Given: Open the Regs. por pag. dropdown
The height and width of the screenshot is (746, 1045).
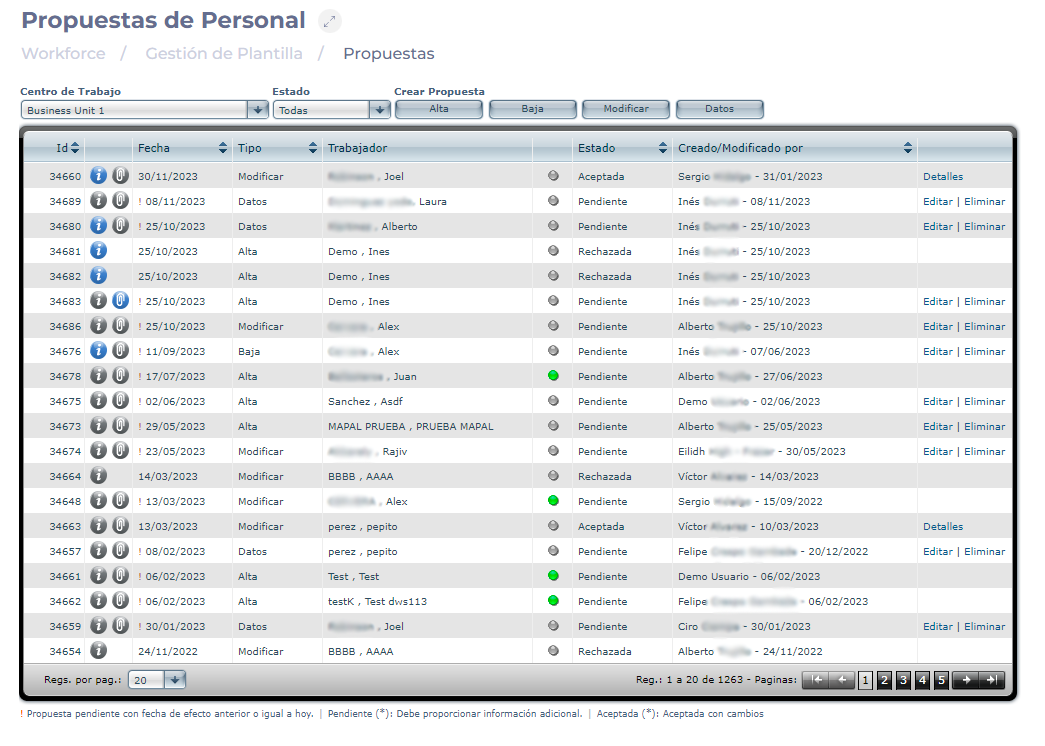Looking at the screenshot, I should pyautogui.click(x=175, y=680).
